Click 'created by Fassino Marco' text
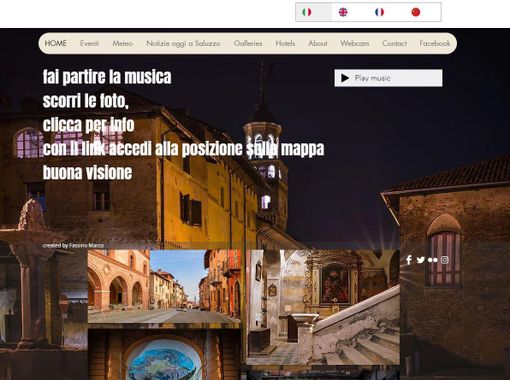The image size is (510, 380). pos(73,246)
